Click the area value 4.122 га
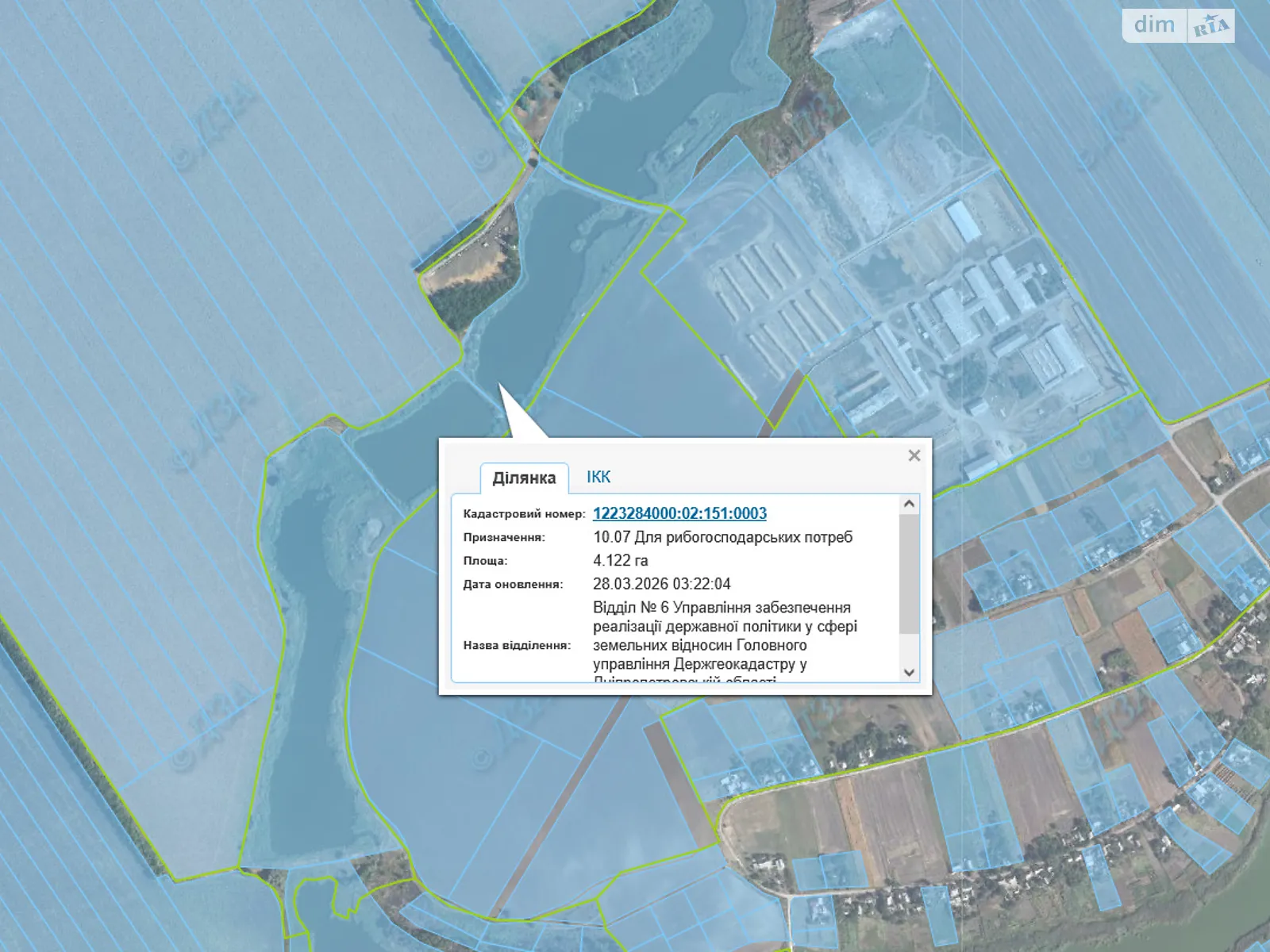Viewport: 1270px width, 952px height. click(x=621, y=560)
